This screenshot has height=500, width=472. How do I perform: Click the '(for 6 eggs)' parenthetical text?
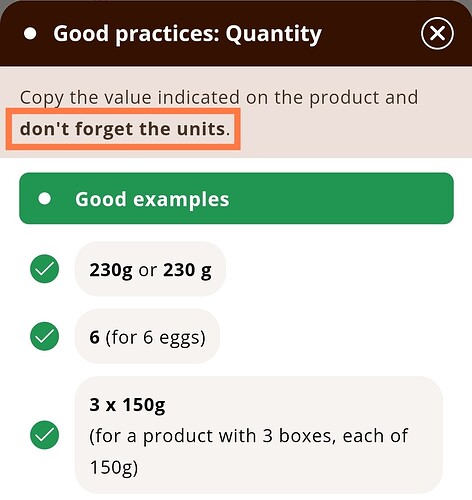coord(155,337)
